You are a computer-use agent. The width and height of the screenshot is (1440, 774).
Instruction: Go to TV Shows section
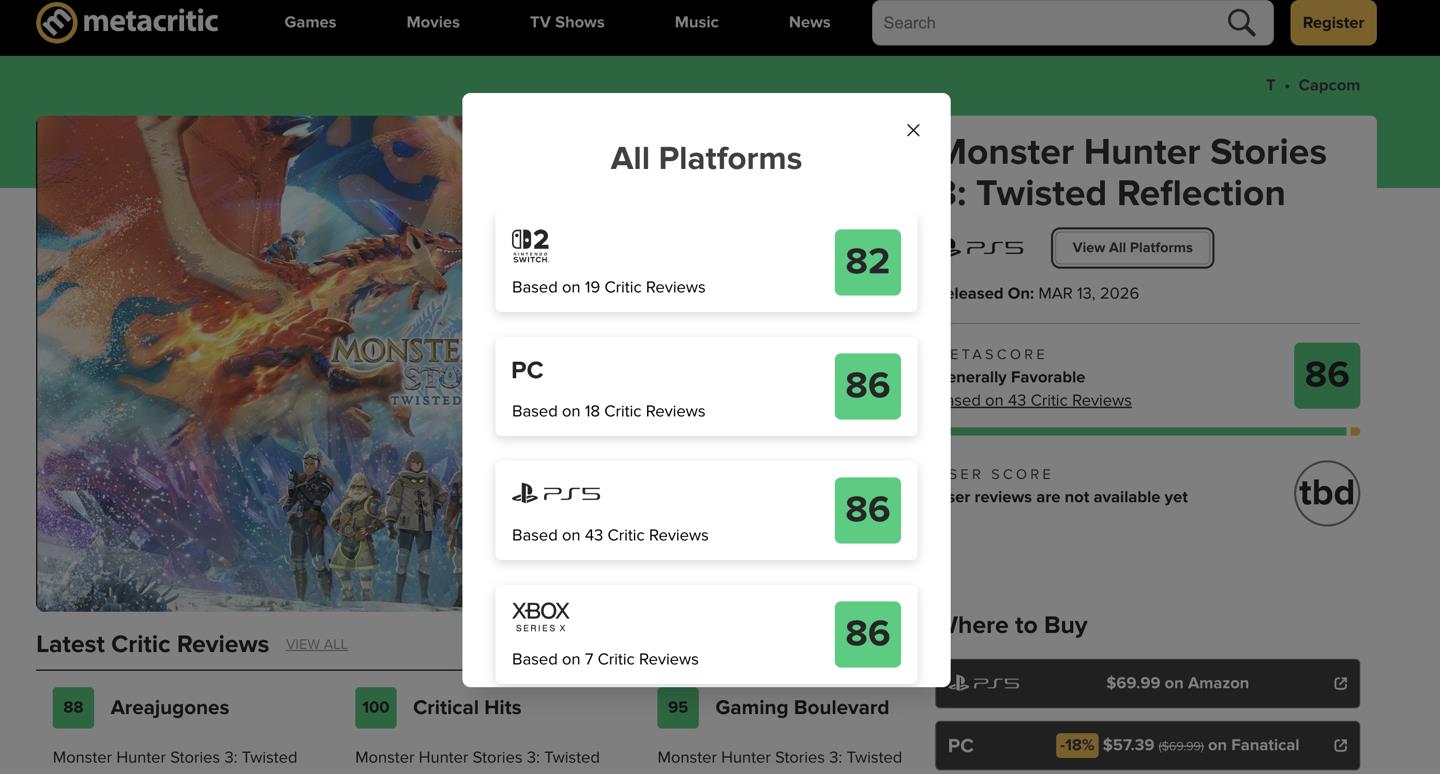click(x=567, y=22)
